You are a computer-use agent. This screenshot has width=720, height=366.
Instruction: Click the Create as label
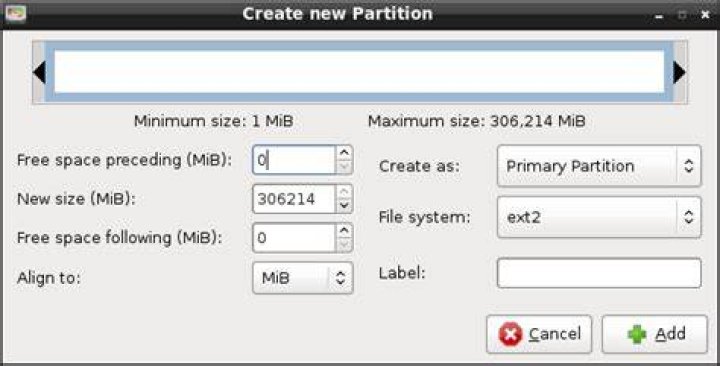click(x=419, y=166)
